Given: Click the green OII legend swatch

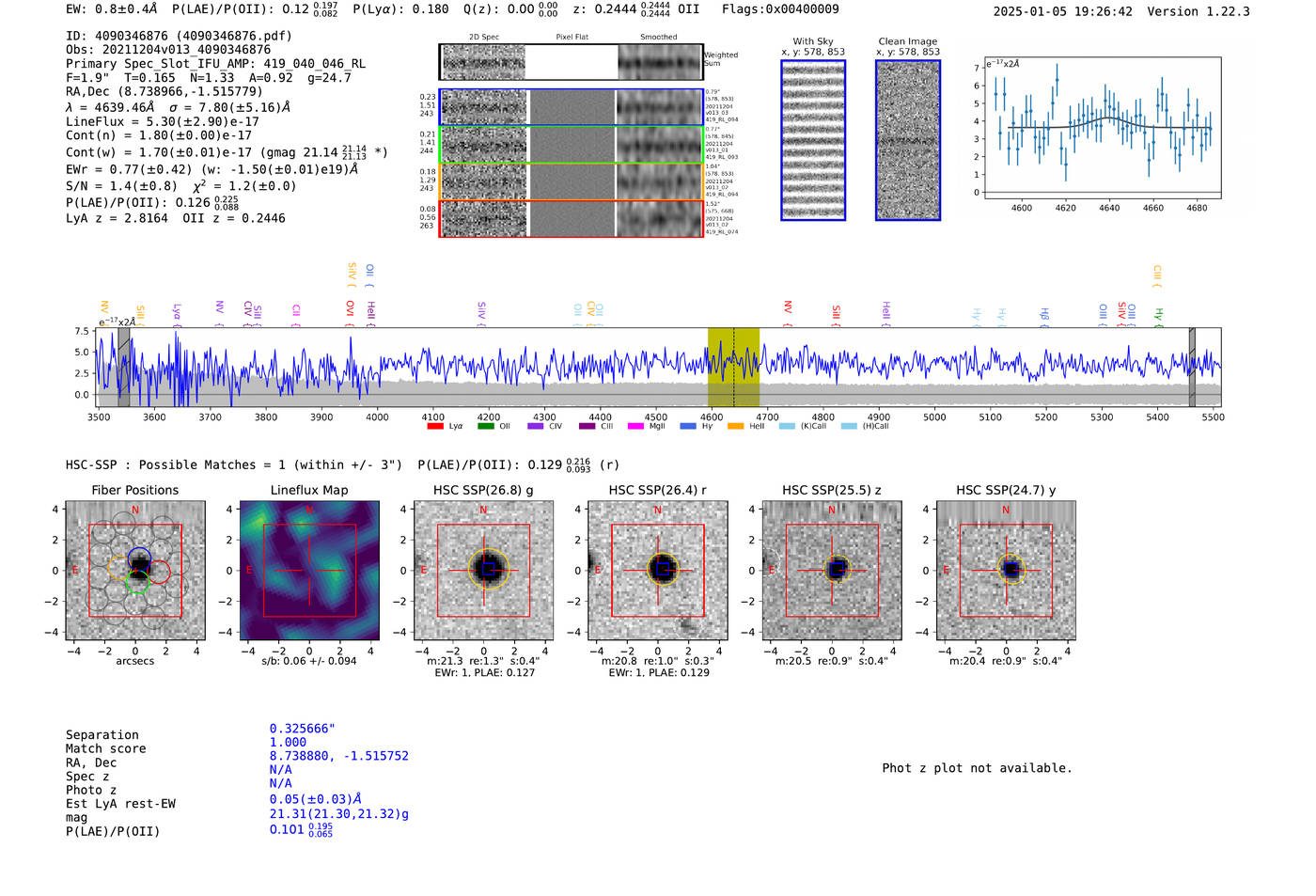Looking at the screenshot, I should [x=485, y=427].
